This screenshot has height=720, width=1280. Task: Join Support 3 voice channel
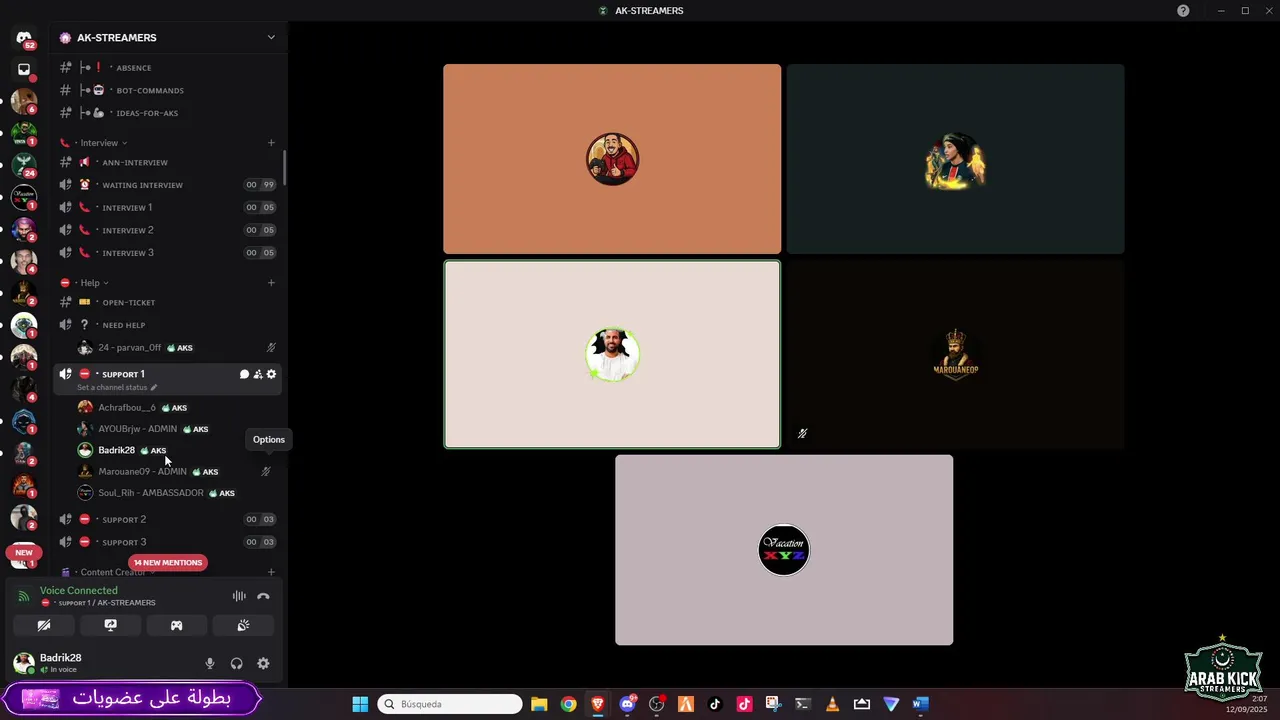(167, 542)
